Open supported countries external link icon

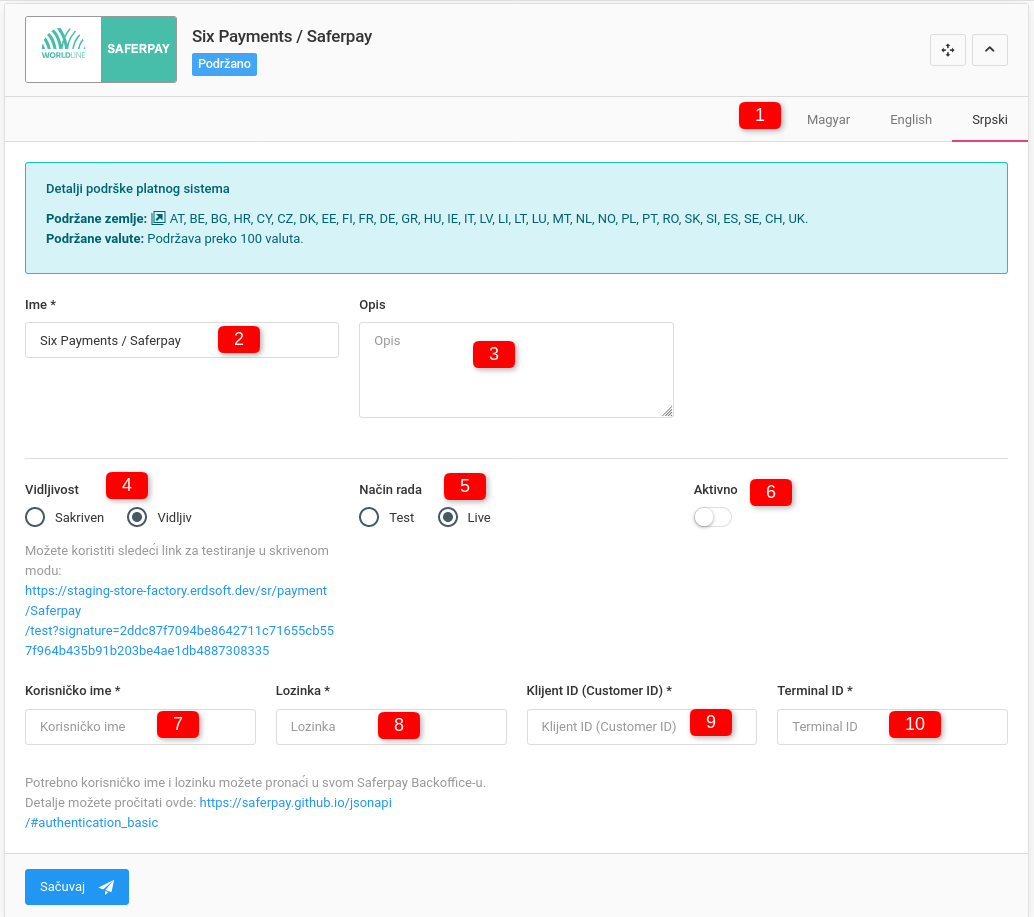[158, 218]
